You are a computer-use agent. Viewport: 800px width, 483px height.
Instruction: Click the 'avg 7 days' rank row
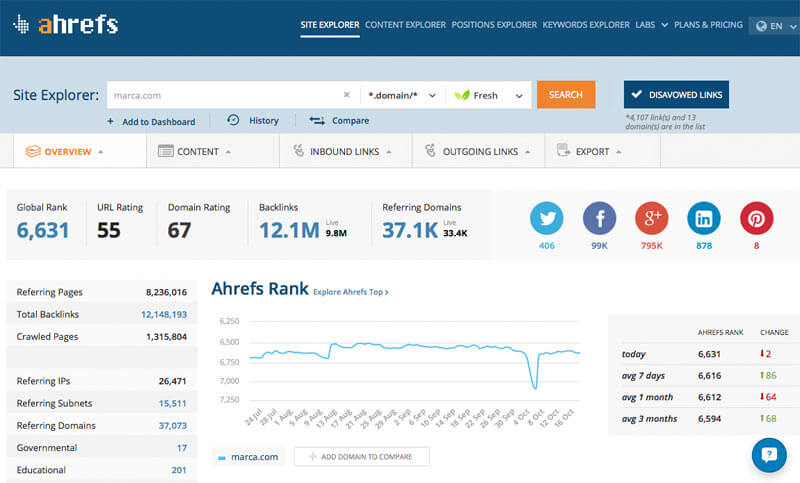(703, 375)
